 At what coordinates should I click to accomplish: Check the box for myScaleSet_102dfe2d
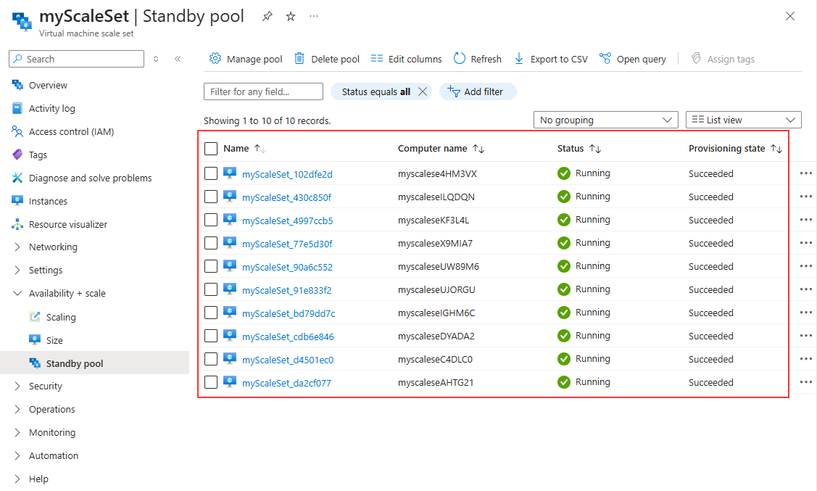coord(211,173)
